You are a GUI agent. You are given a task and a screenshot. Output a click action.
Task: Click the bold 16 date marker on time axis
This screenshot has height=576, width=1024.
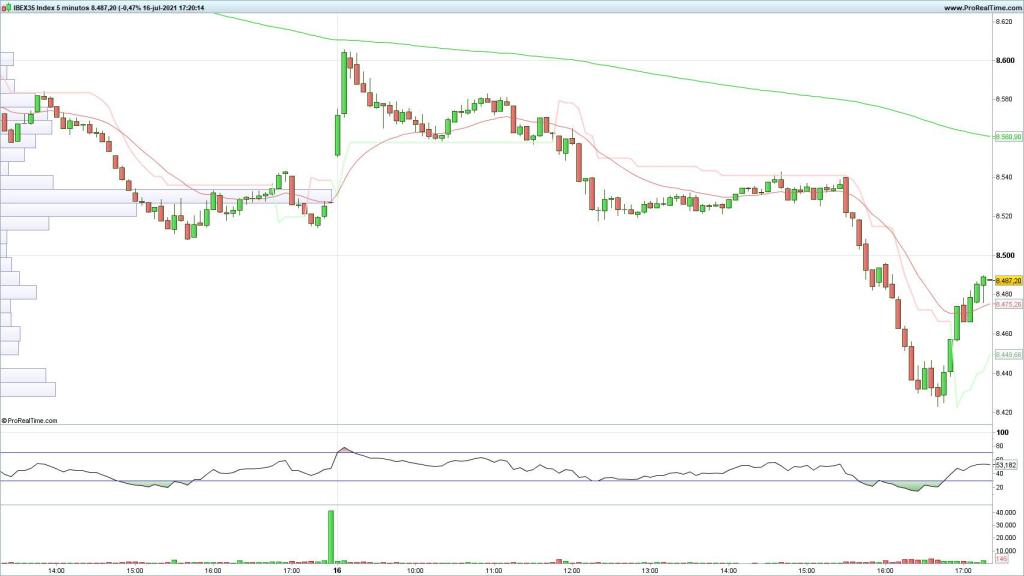(337, 571)
